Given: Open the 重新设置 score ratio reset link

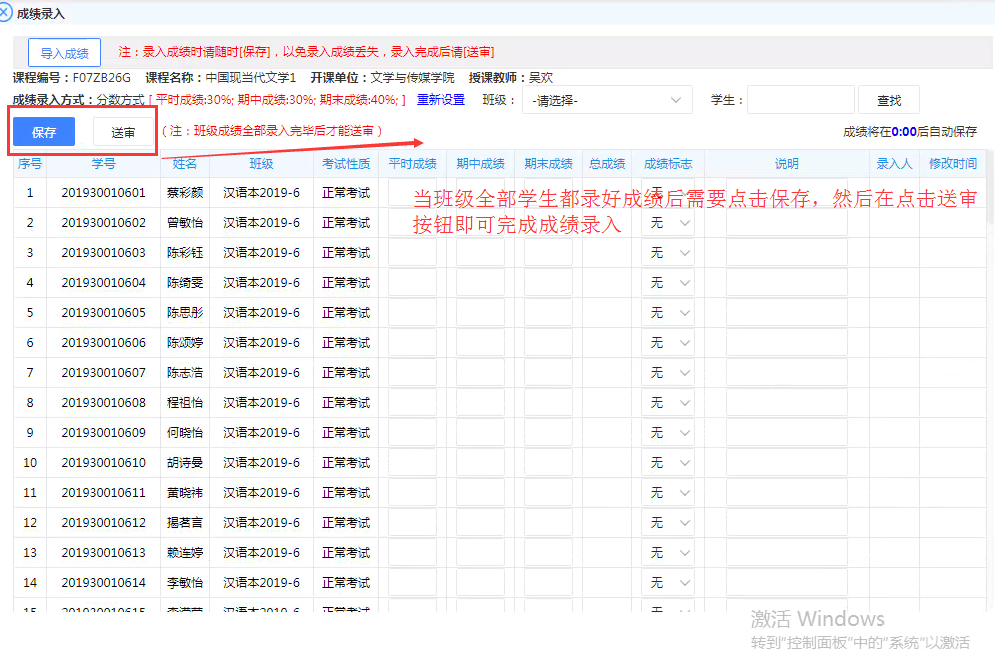Looking at the screenshot, I should 442,99.
